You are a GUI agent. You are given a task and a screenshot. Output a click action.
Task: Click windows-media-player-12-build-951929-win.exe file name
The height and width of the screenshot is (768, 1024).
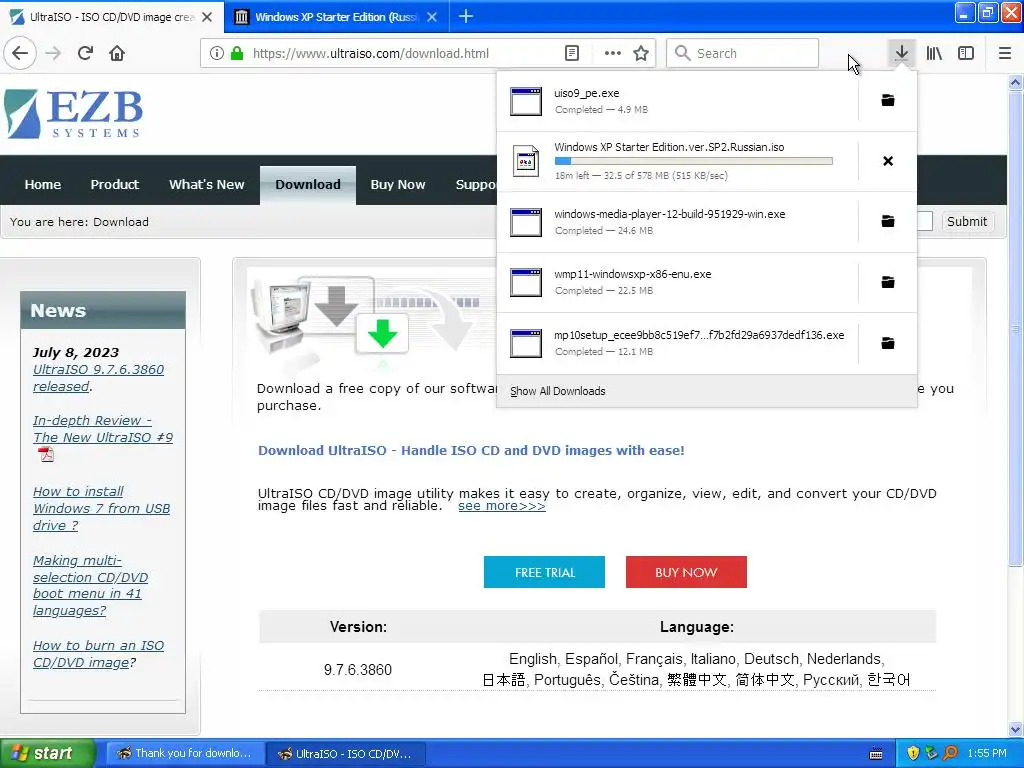(669, 214)
